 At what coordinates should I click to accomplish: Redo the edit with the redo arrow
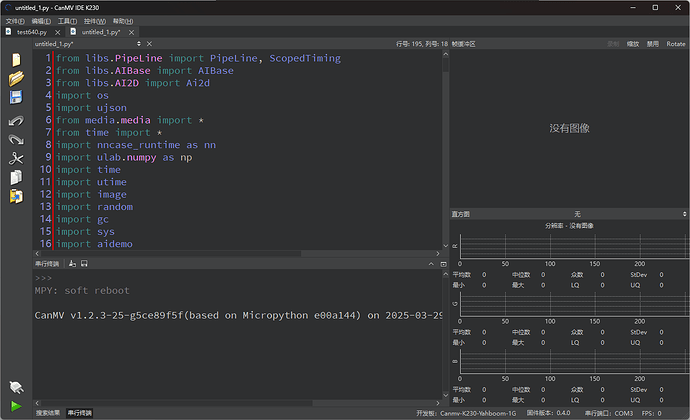15,139
